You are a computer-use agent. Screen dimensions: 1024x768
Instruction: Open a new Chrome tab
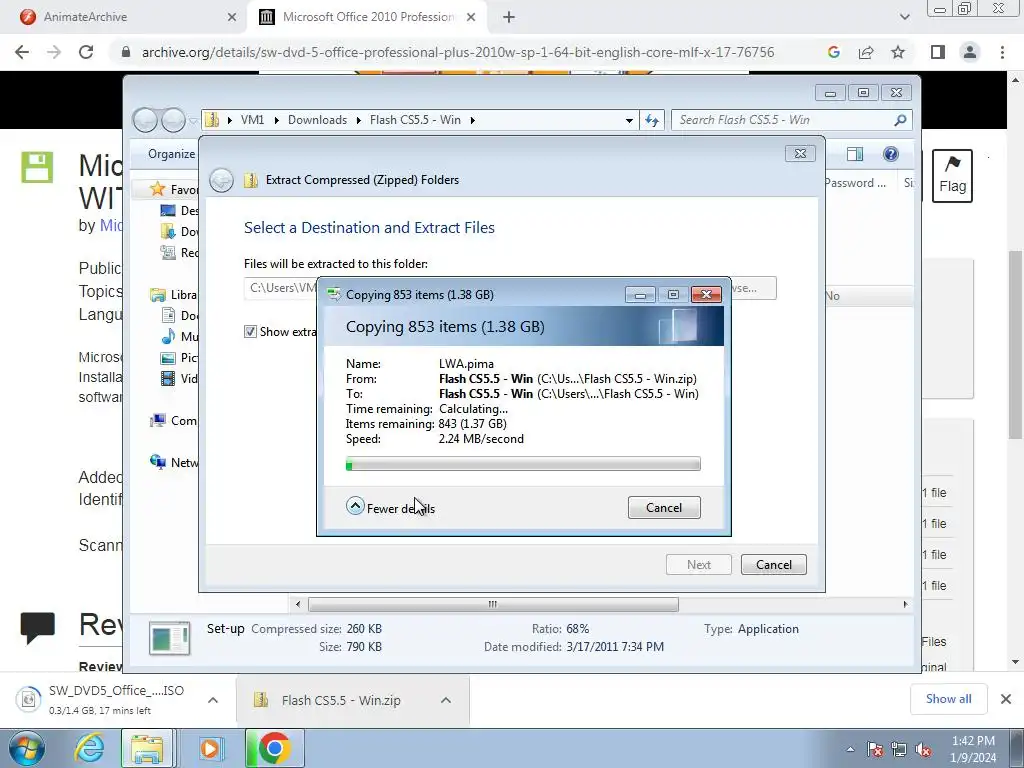[x=509, y=18]
